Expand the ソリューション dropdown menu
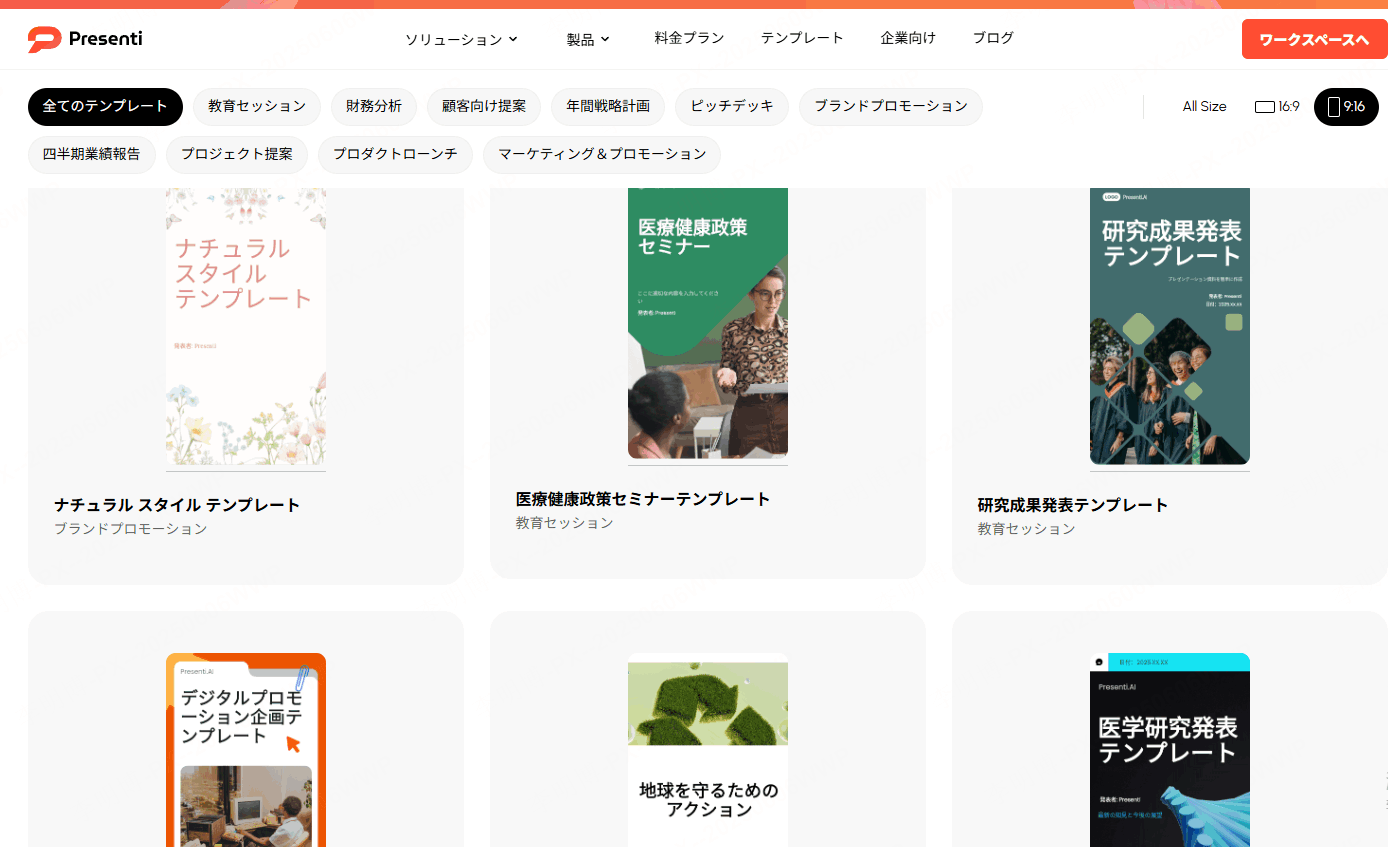Image resolution: width=1388 pixels, height=847 pixels. pyautogui.click(x=461, y=39)
